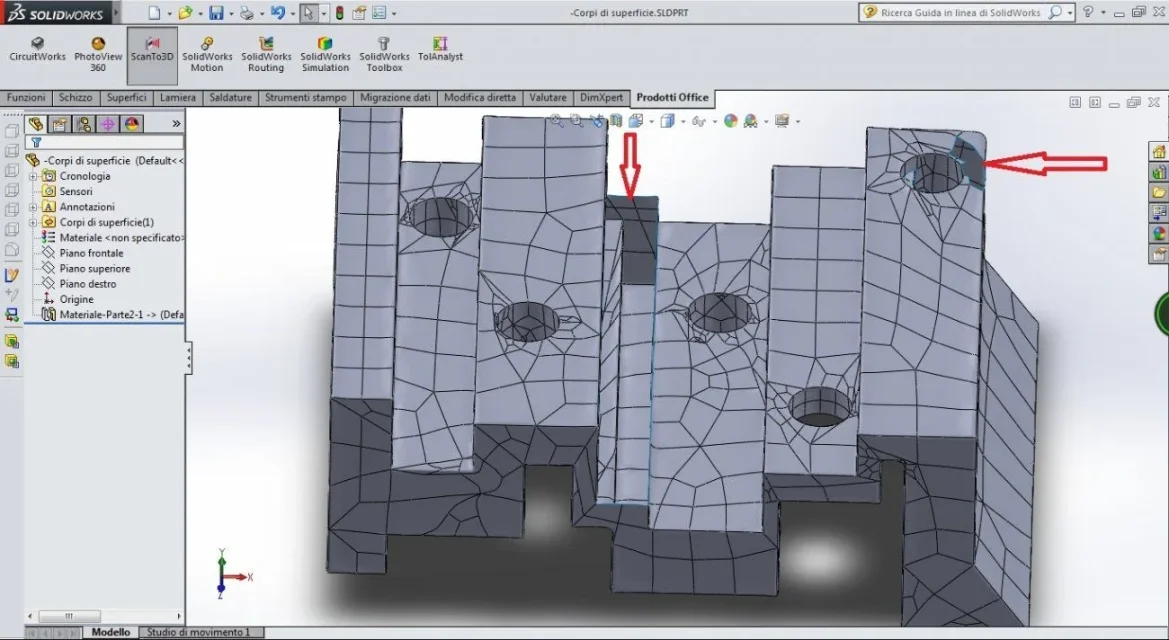Expand the Cronologia tree node
This screenshot has width=1169, height=640.
pos(33,176)
